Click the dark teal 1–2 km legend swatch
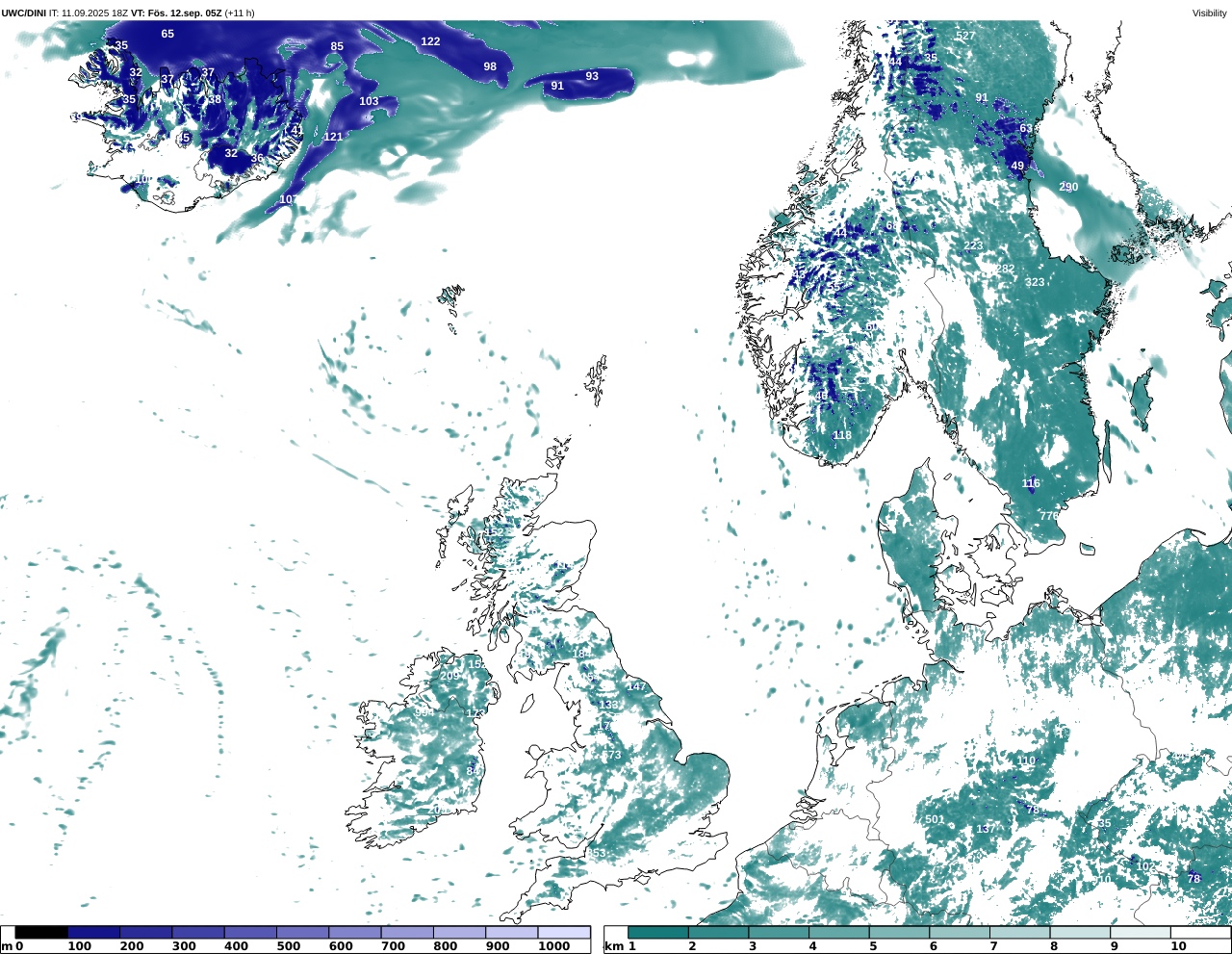Screen dimensions: 1232x954 [658, 932]
